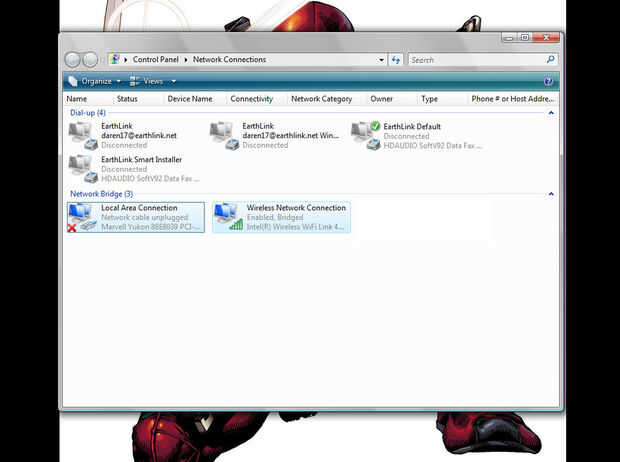This screenshot has height=462, width=620.
Task: Select the Local Area Connection icon
Action: [83, 217]
